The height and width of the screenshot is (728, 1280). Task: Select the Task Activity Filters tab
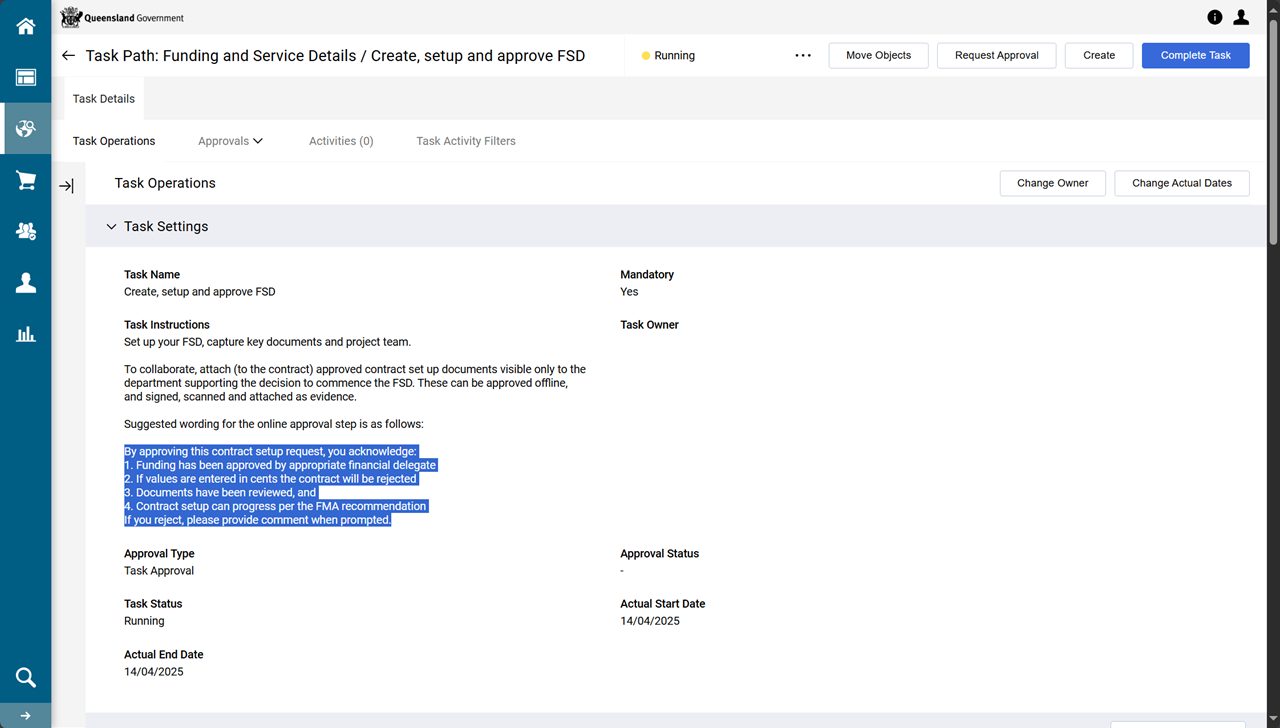point(466,141)
